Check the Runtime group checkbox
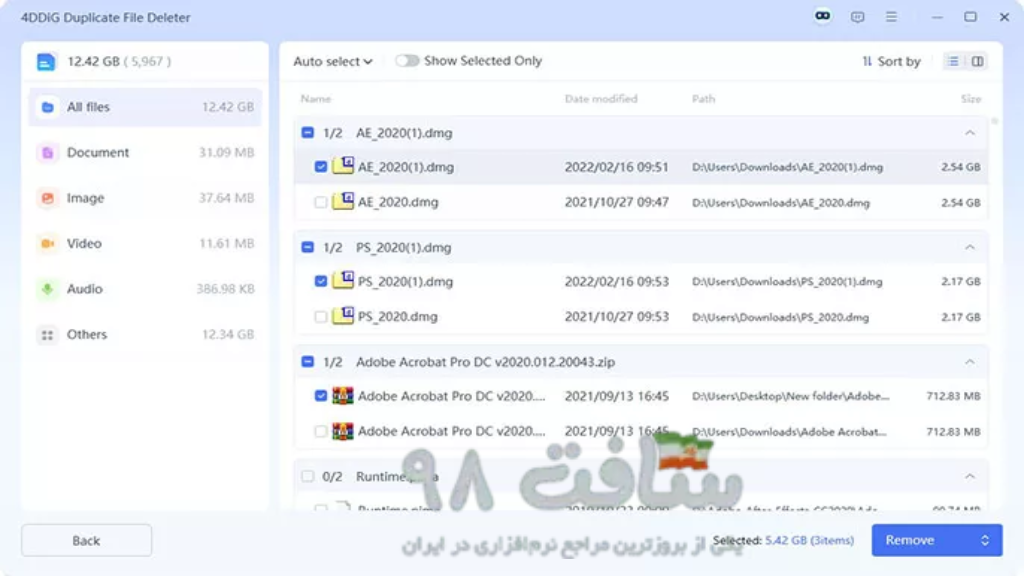1024x576 pixels. click(x=308, y=476)
